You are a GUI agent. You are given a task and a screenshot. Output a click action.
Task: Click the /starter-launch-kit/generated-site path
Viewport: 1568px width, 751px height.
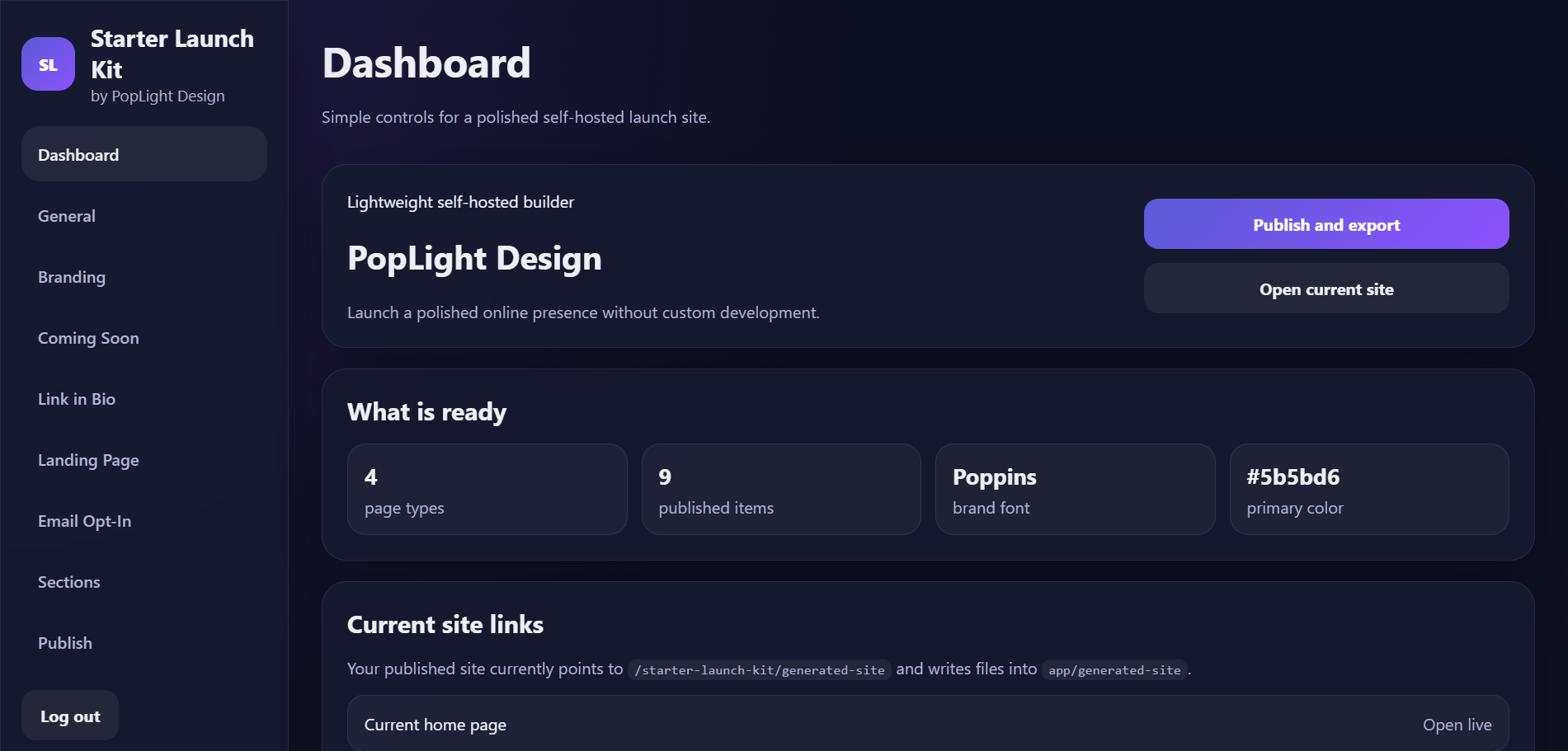coord(759,670)
